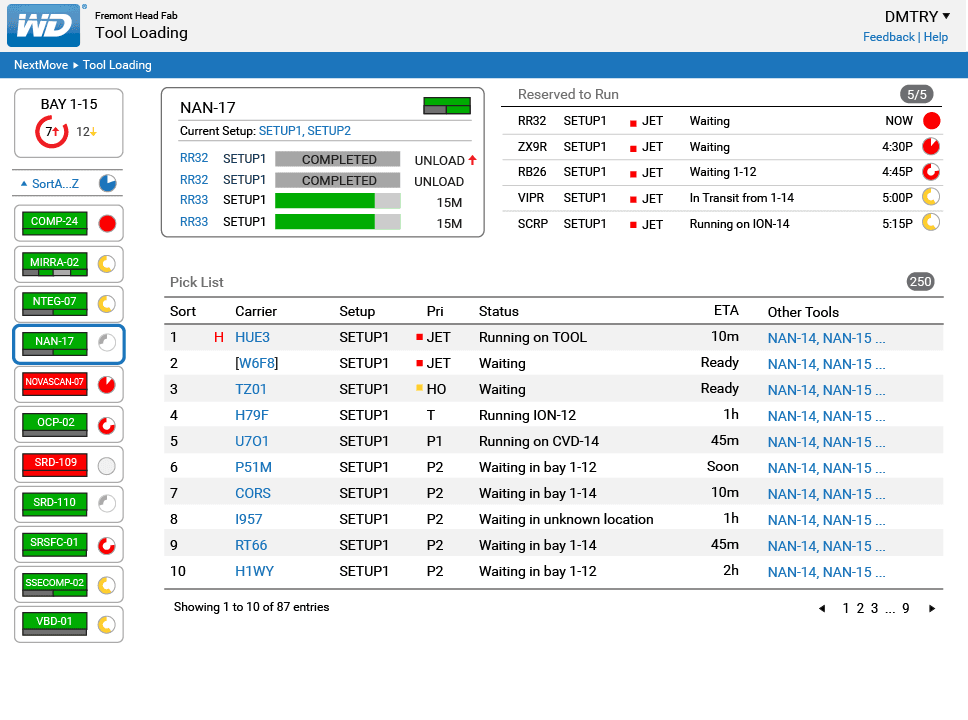Screen dimensions: 968x720
Task: Click the moon icon beside the SCRP entry
Action: pyautogui.click(x=932, y=223)
